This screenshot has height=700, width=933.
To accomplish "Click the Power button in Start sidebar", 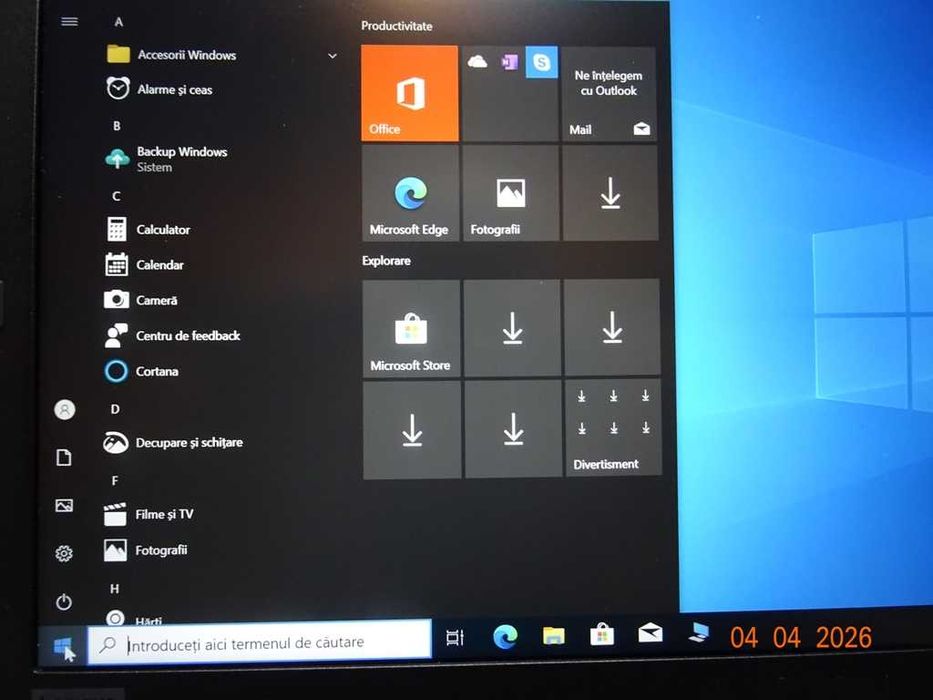I will (x=64, y=602).
